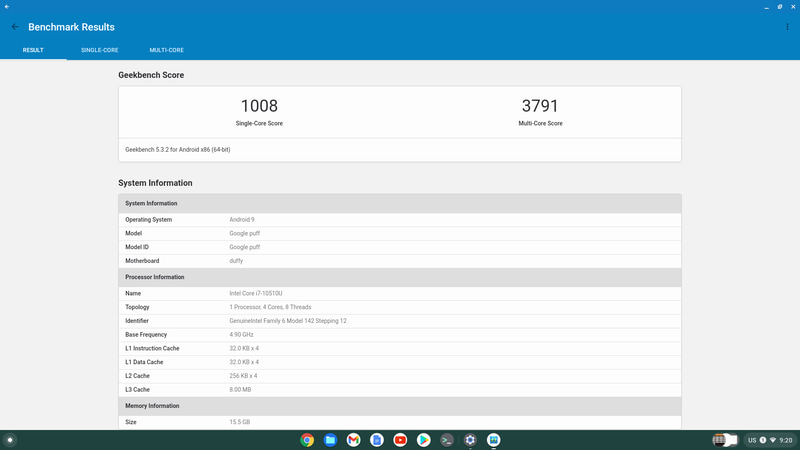The image size is (800, 450).
Task: Click the Memory Information section header
Action: 399,406
